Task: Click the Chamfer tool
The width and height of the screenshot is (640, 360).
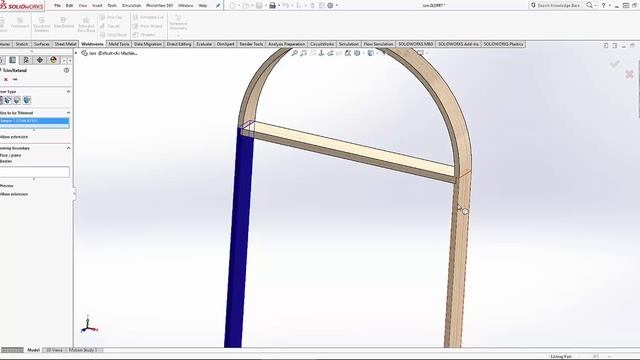Action: pyautogui.click(x=144, y=35)
